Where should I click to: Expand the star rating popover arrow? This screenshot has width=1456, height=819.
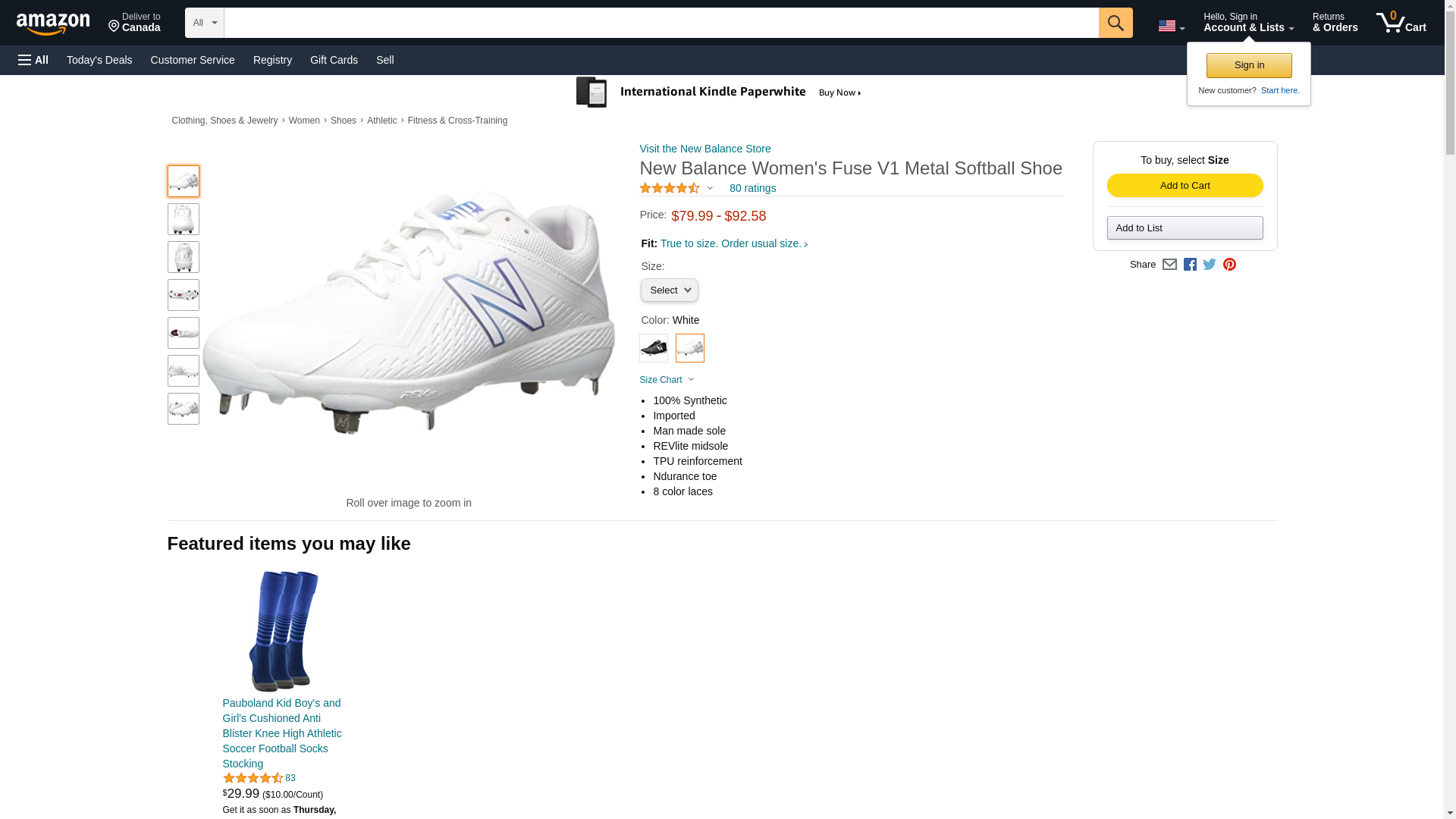click(710, 188)
